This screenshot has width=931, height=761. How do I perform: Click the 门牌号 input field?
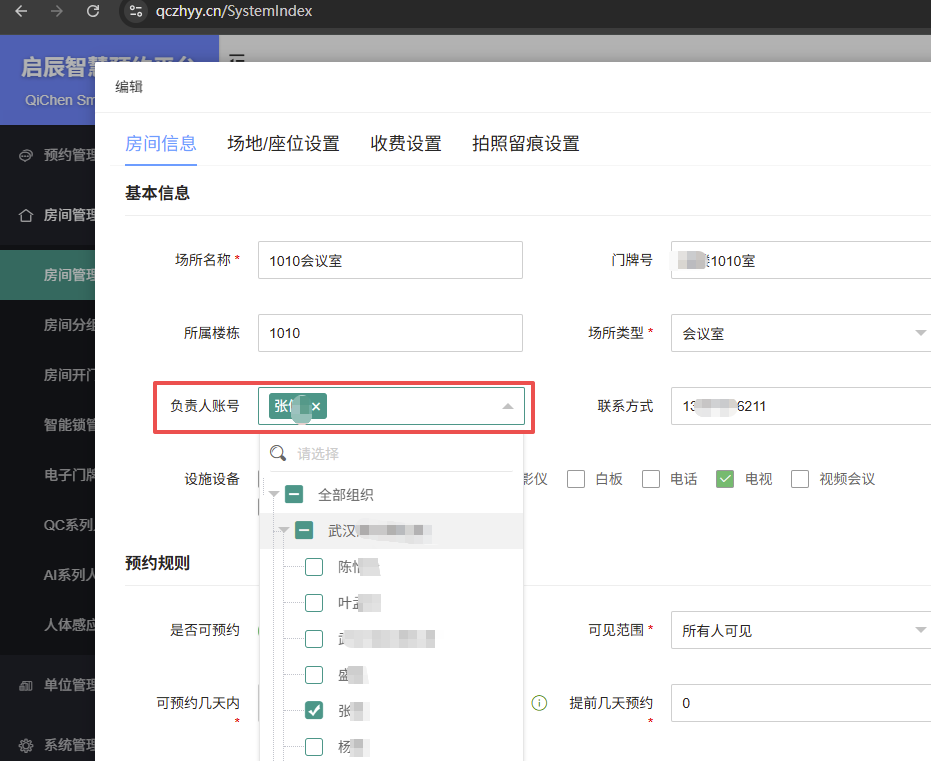801,260
